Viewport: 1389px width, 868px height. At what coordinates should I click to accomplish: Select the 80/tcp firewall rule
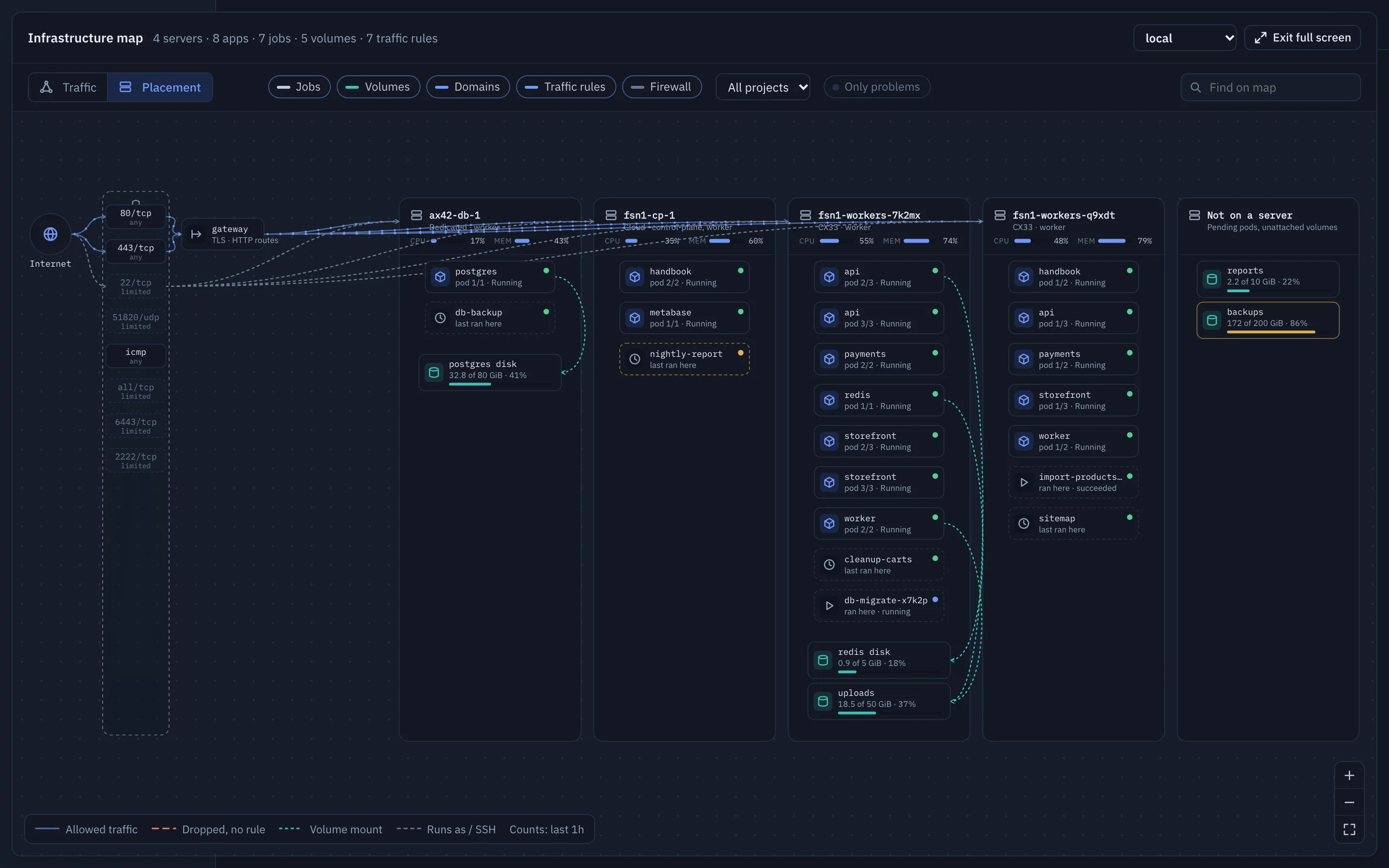pyautogui.click(x=136, y=217)
